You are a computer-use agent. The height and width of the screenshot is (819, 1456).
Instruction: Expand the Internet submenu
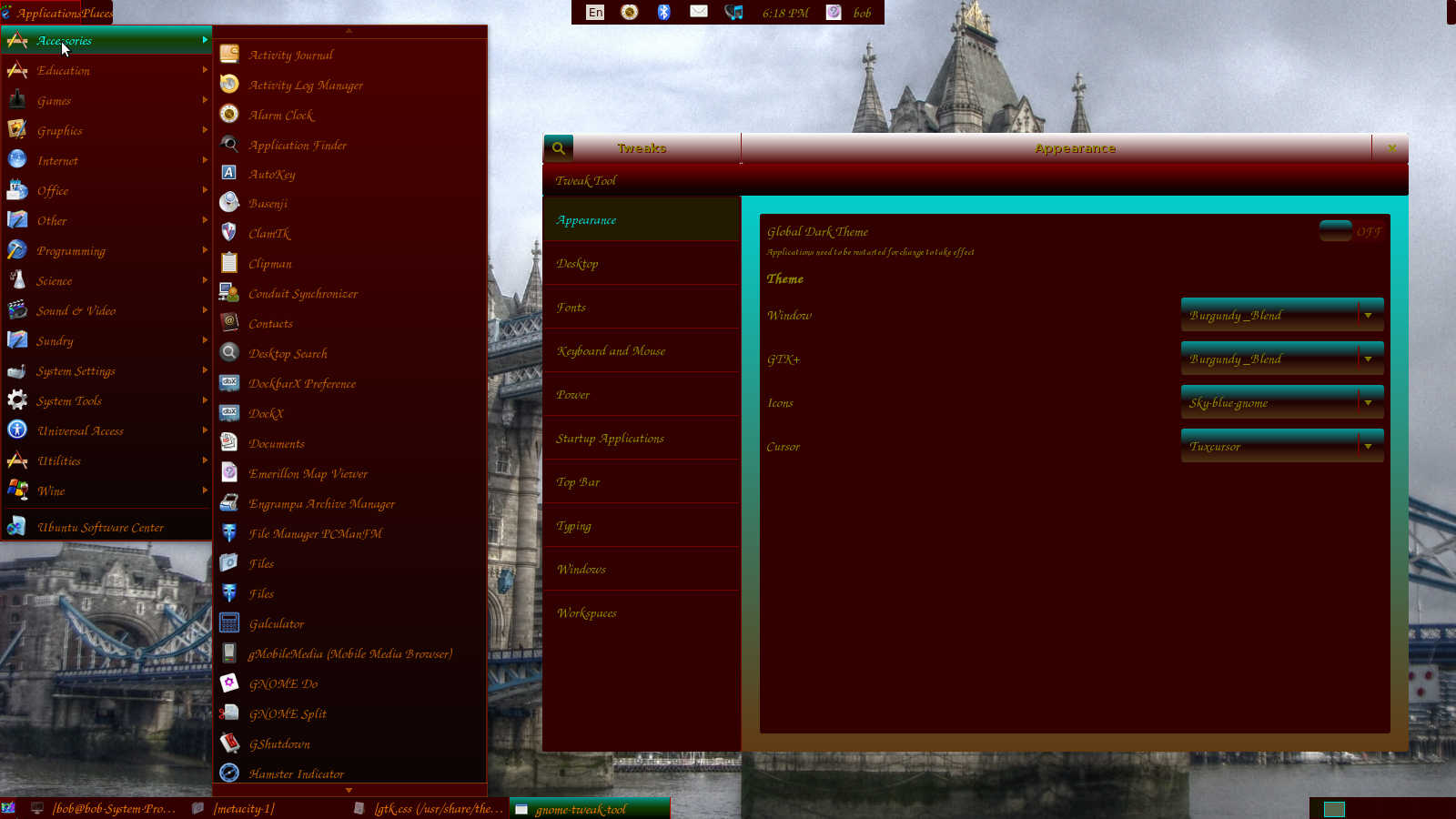coord(106,160)
